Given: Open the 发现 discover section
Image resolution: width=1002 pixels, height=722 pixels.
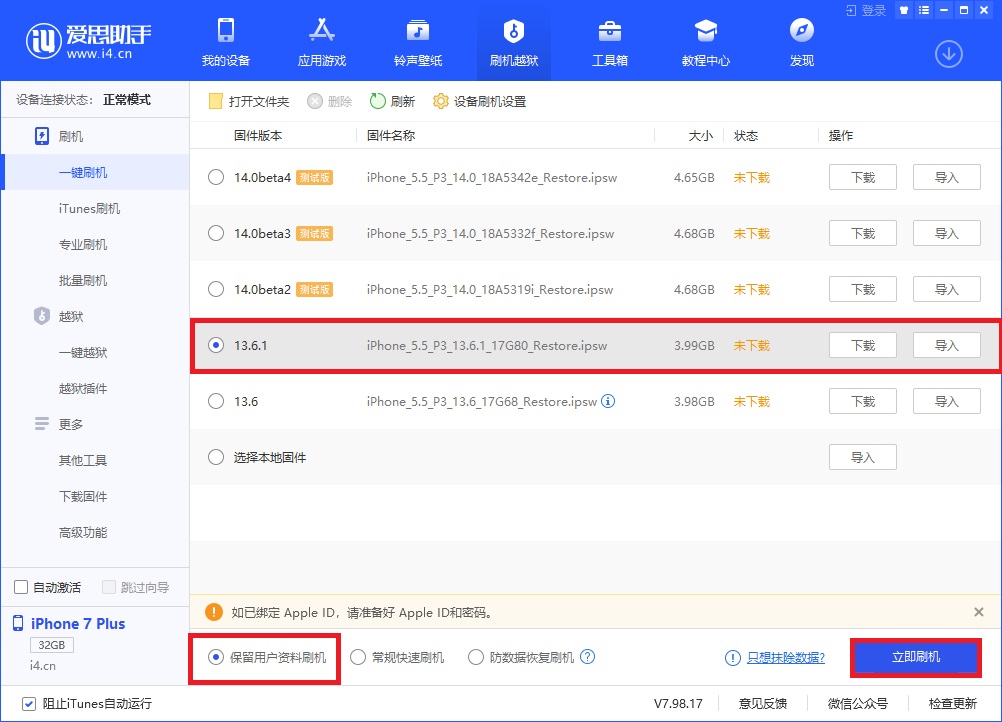Looking at the screenshot, I should 800,40.
